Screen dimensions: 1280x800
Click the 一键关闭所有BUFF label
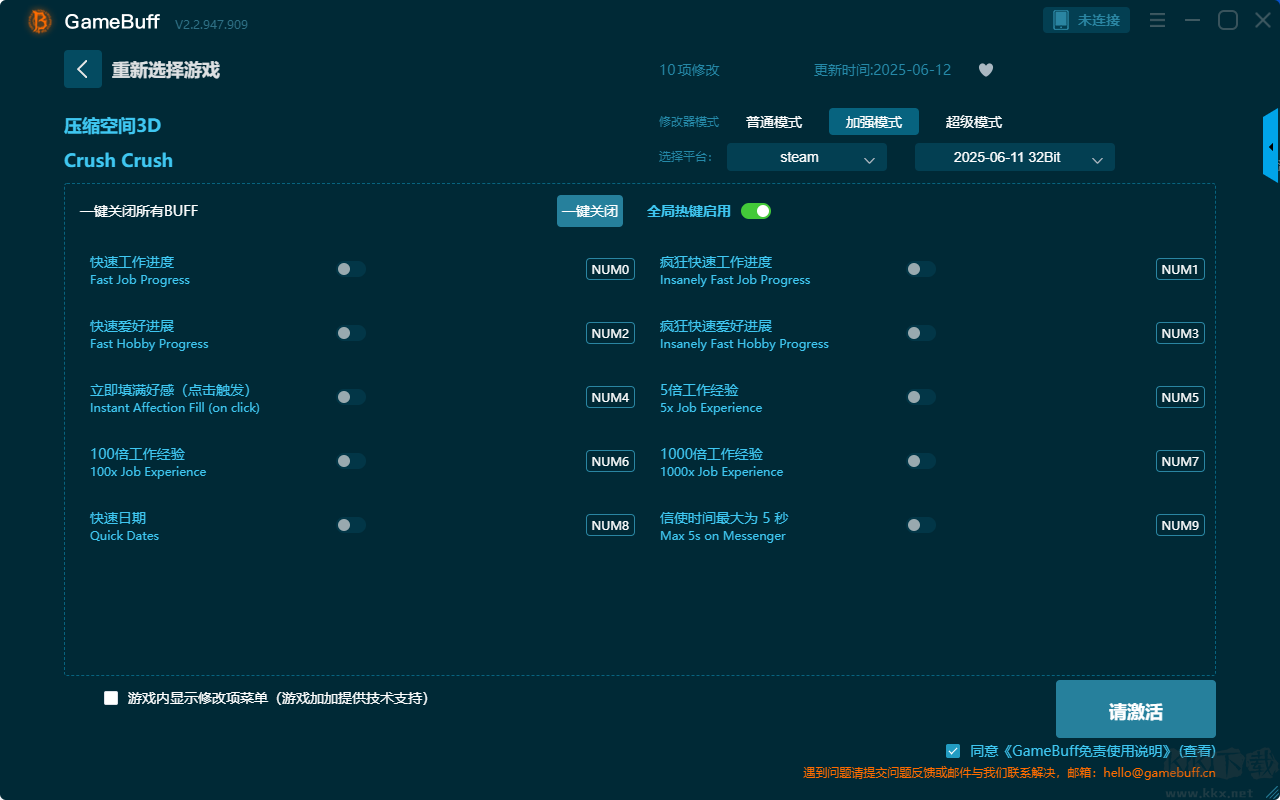coord(138,211)
